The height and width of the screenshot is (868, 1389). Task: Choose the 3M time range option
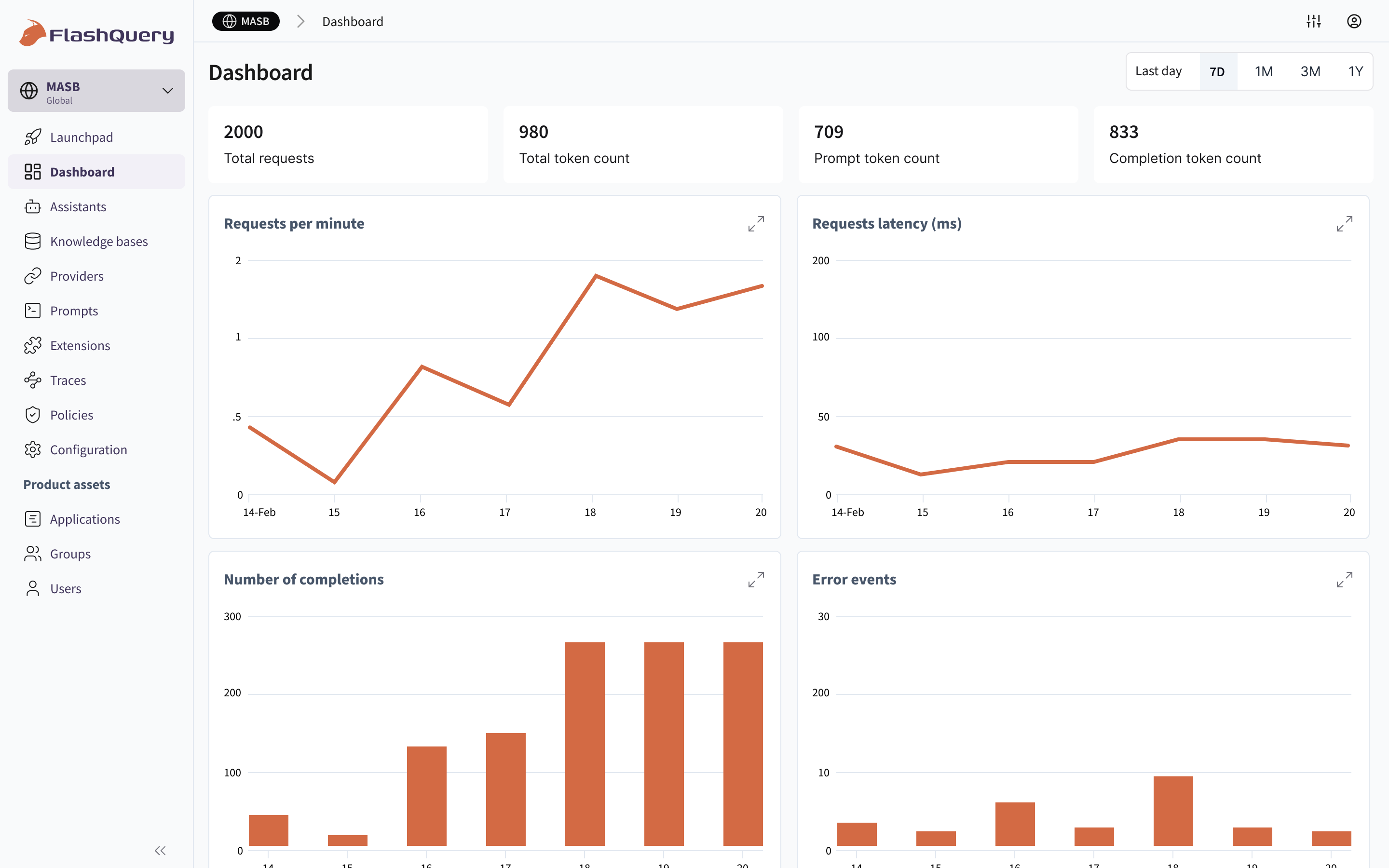(x=1310, y=71)
